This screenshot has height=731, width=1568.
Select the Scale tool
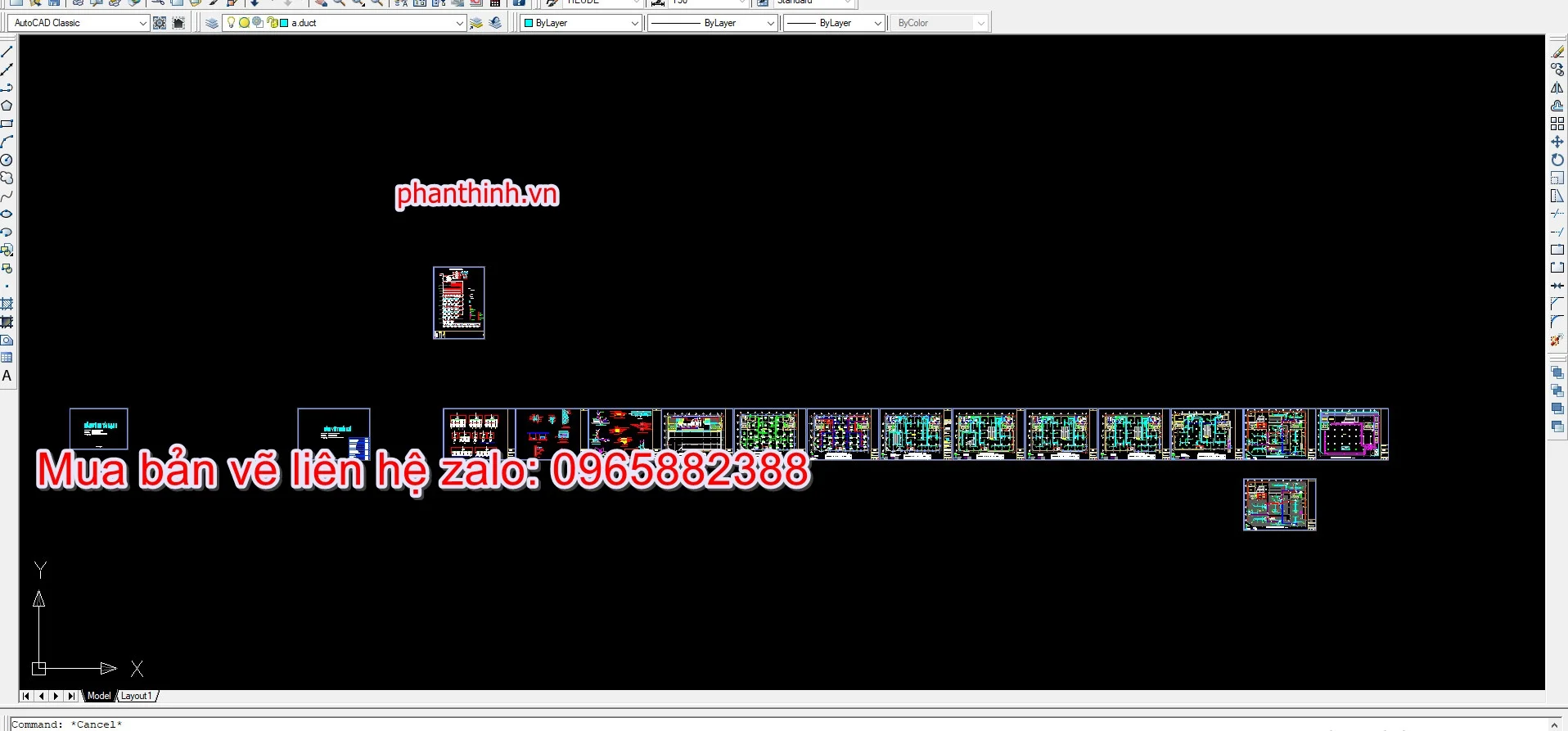[1557, 178]
